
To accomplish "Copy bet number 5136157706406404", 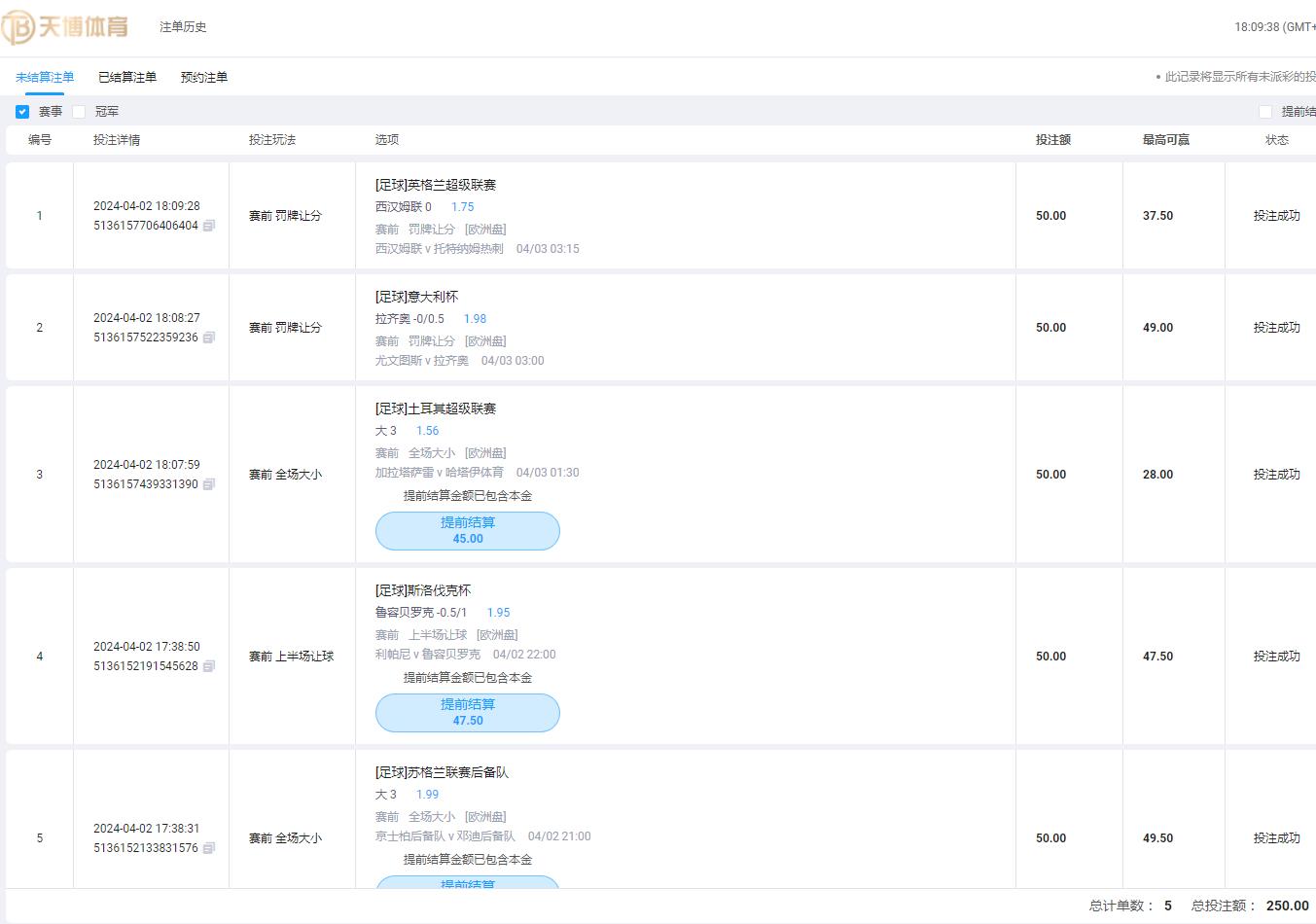I will click(209, 226).
